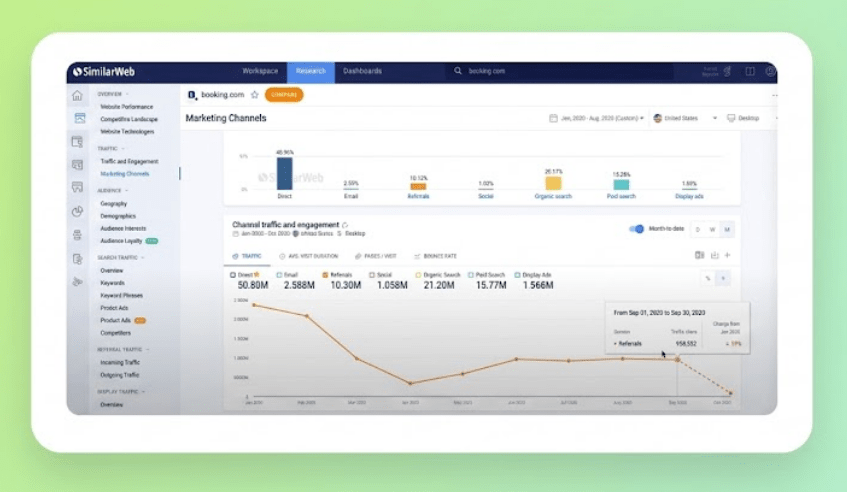This screenshot has height=492, width=847.
Task: Click the dark blue Direct bar
Action: 285,173
